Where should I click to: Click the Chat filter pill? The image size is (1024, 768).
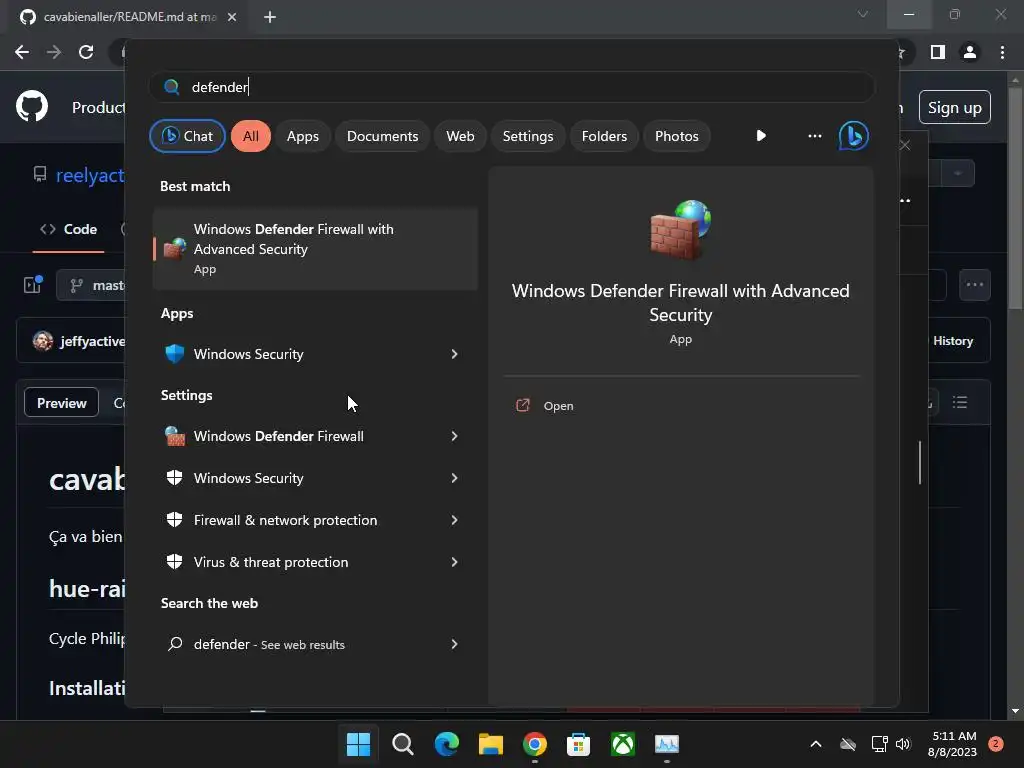pos(187,136)
